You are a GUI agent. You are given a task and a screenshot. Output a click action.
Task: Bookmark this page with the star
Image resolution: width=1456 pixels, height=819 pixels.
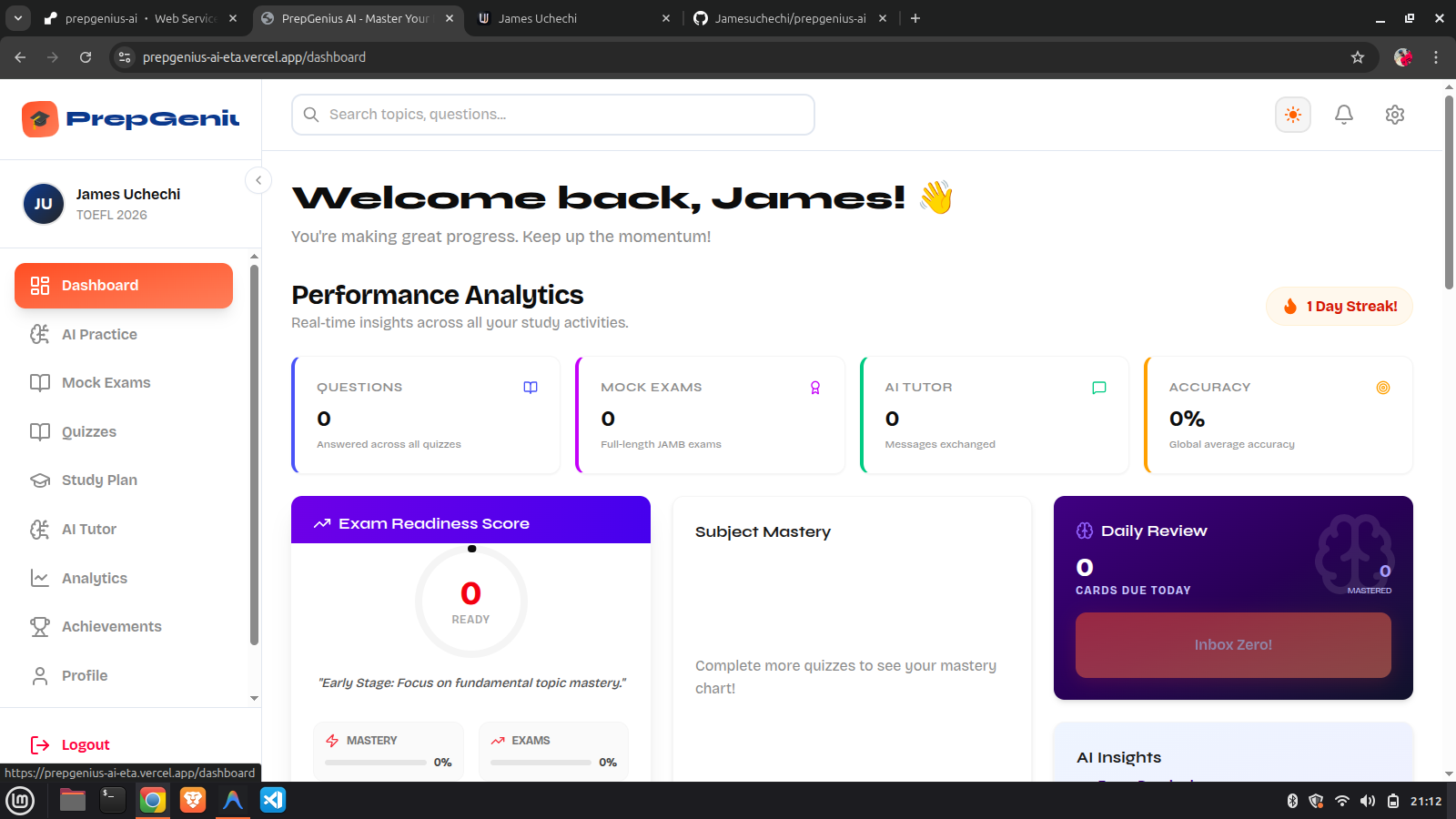pos(1358,57)
